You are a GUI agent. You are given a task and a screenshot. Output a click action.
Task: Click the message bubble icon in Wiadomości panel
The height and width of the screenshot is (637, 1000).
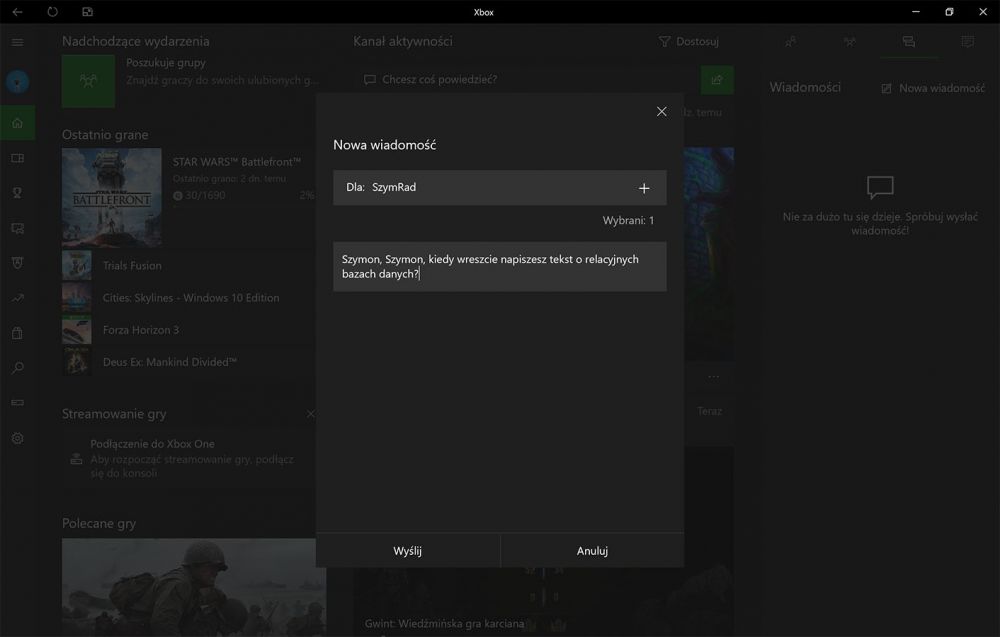880,187
